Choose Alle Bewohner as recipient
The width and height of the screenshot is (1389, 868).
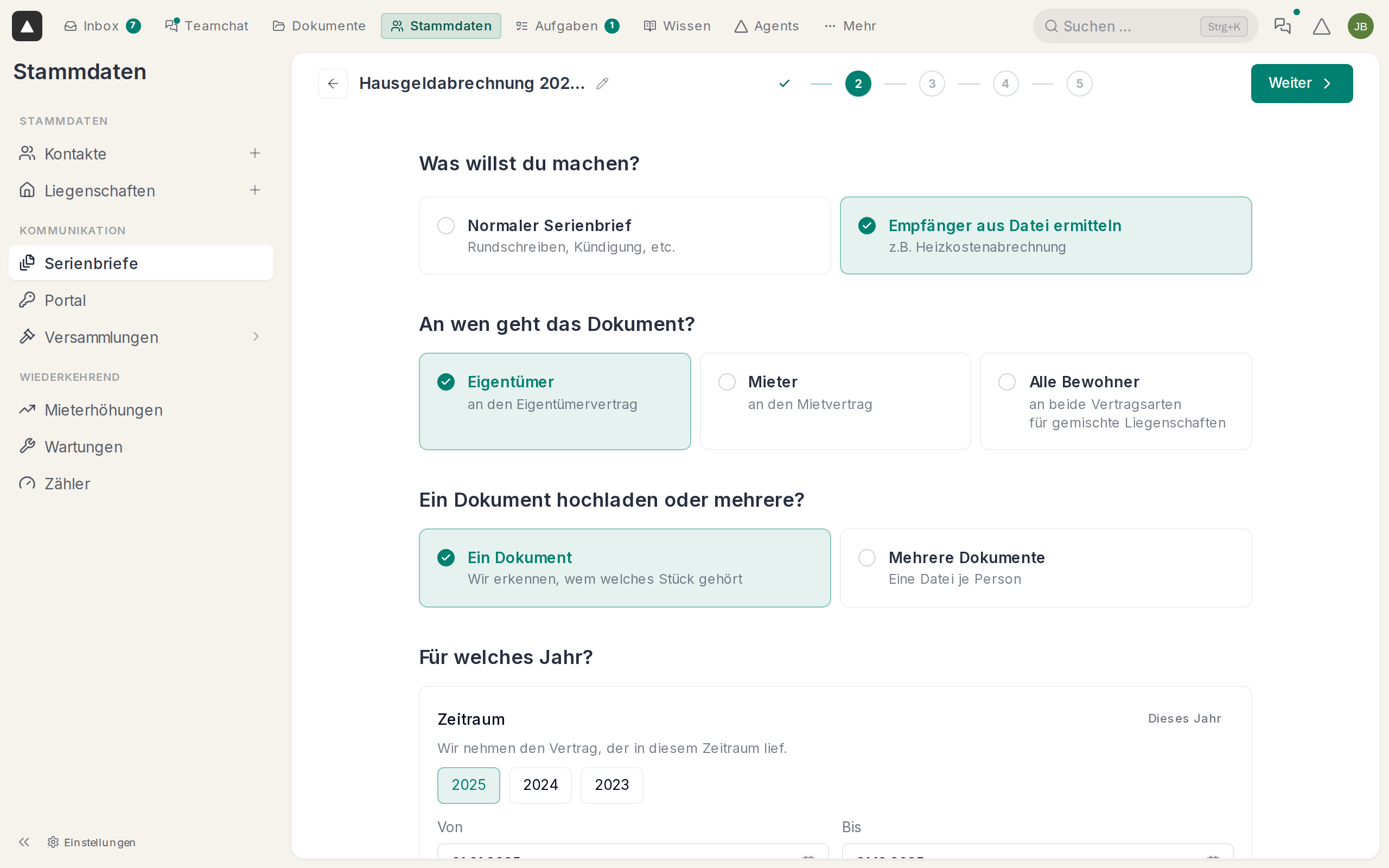[x=1116, y=401]
